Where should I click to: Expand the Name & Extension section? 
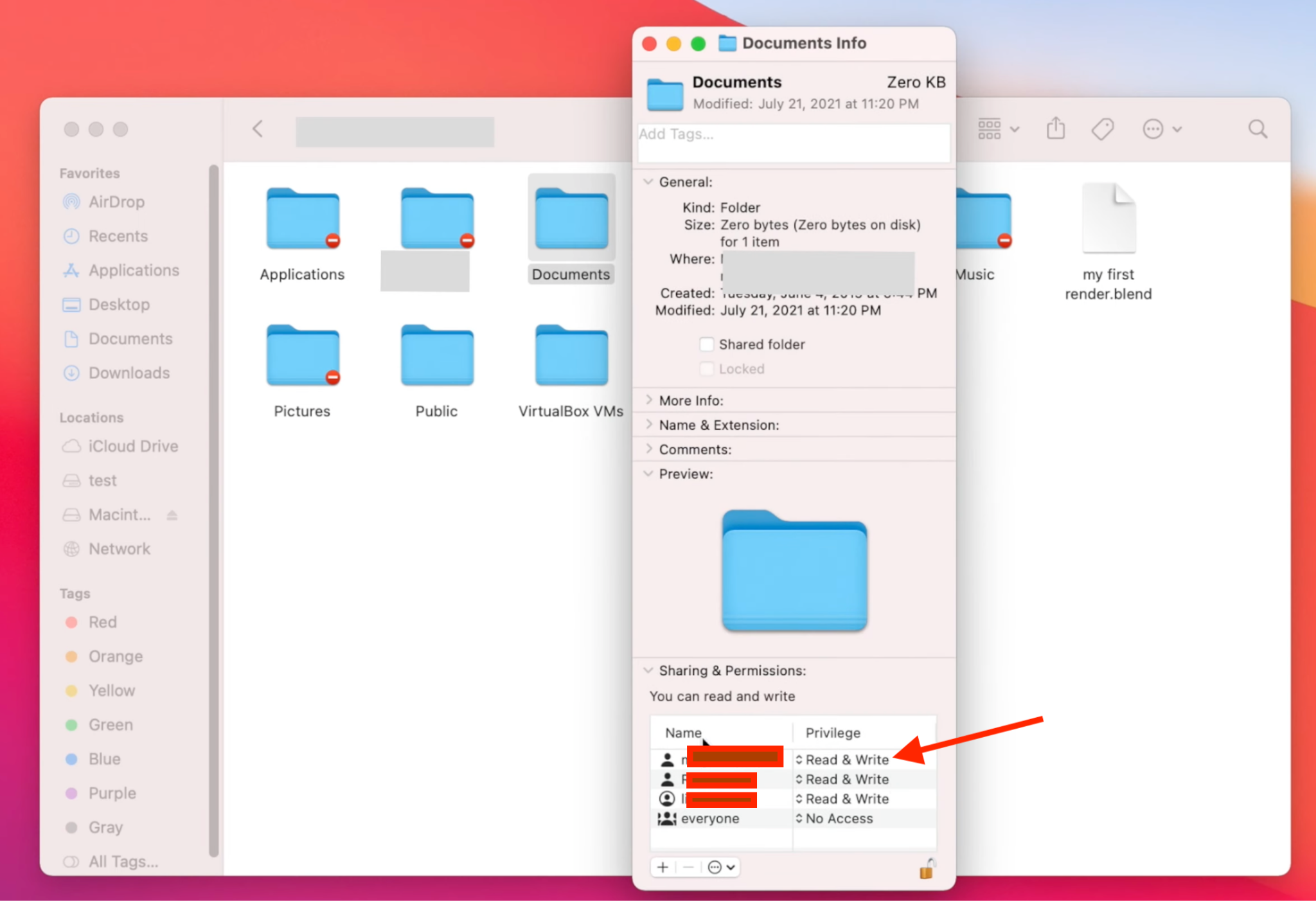[649, 424]
